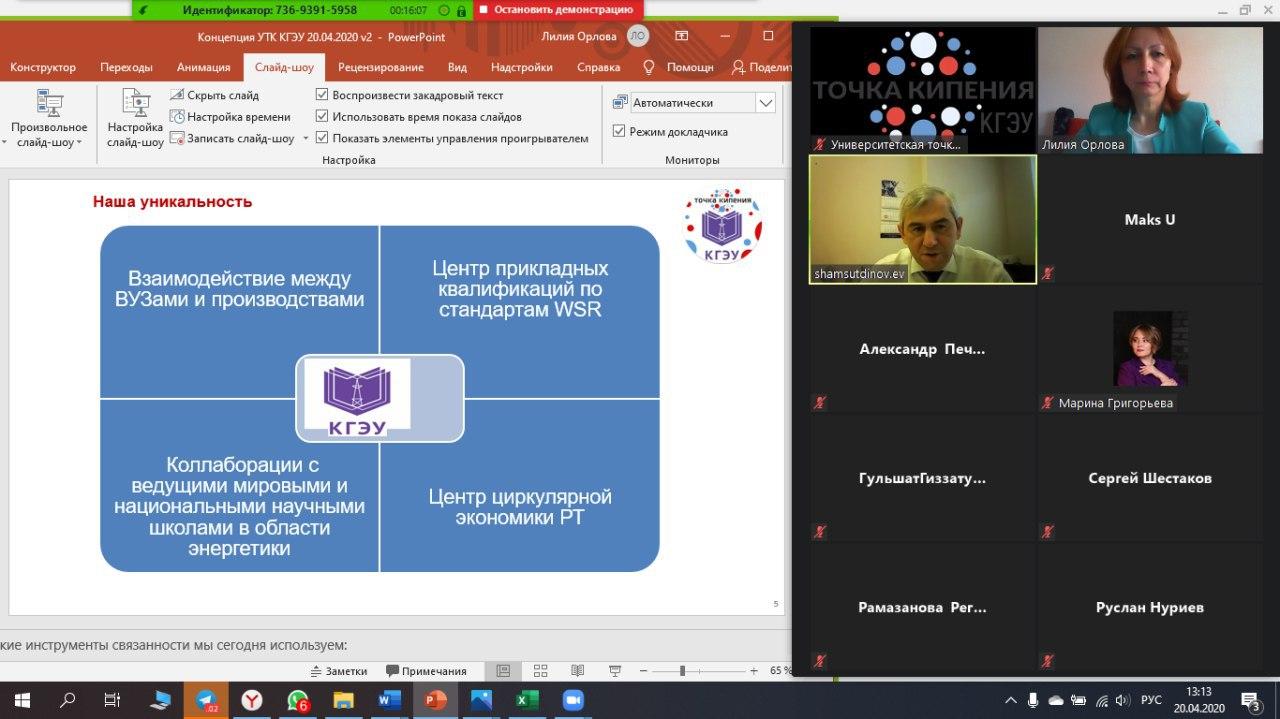The height and width of the screenshot is (719, 1280).
Task: Open Zoom app from the taskbar
Action: pyautogui.click(x=572, y=700)
